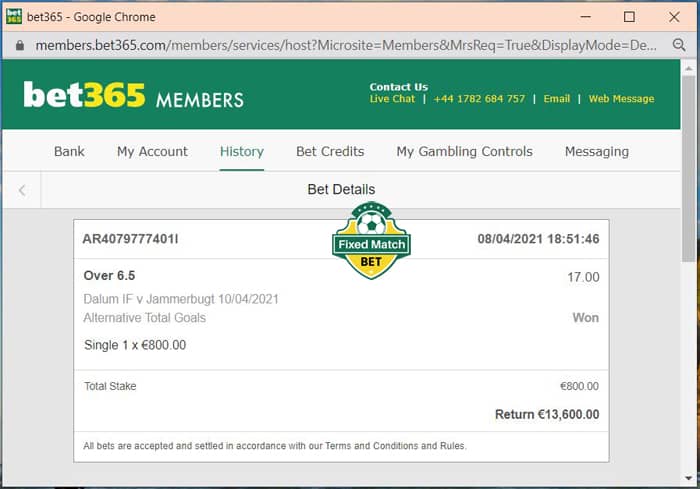Screen dimensions: 700x489
Task: Click the padlock site security icon
Action: 20,45
